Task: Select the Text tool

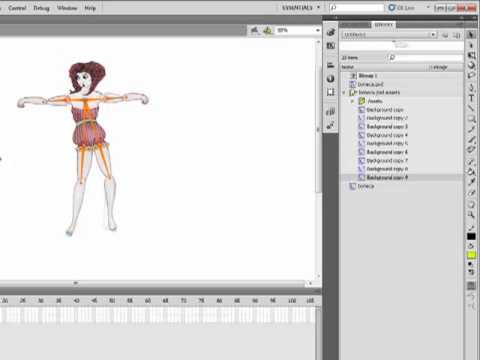Action: pos(471,98)
